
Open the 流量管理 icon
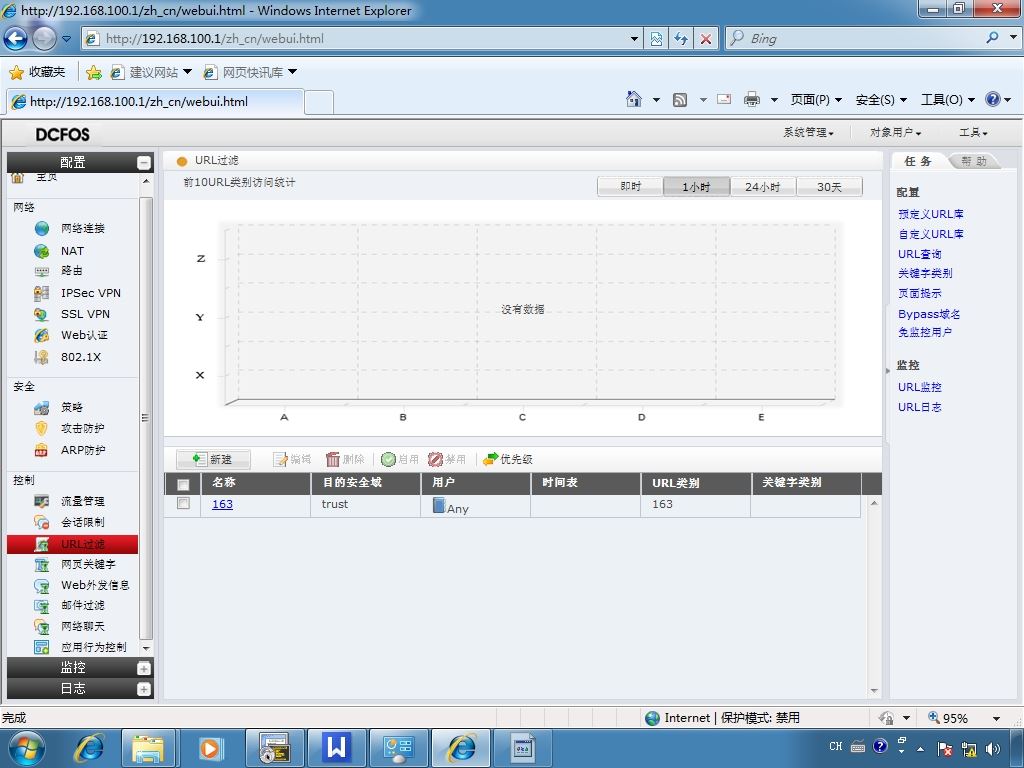click(42, 501)
